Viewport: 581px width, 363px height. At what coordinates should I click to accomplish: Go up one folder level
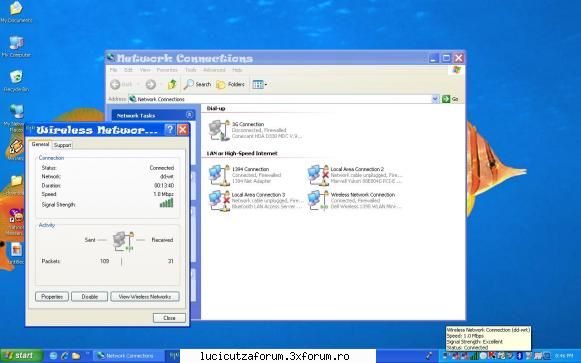click(x=172, y=84)
